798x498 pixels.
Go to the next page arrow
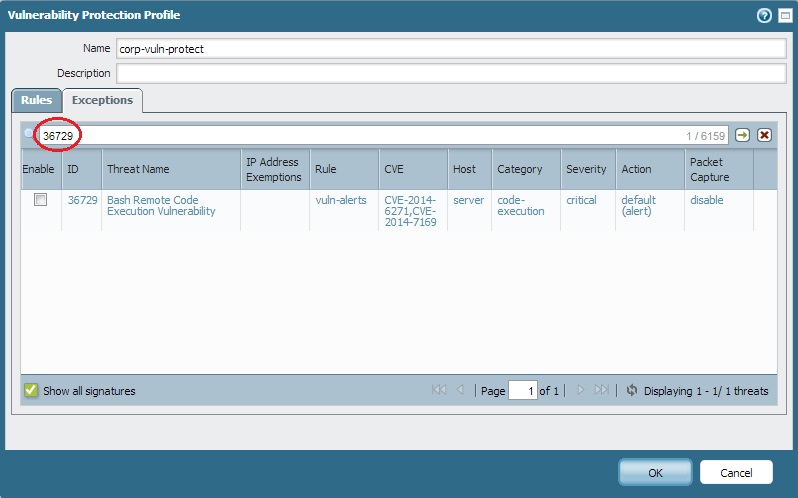pyautogui.click(x=580, y=390)
